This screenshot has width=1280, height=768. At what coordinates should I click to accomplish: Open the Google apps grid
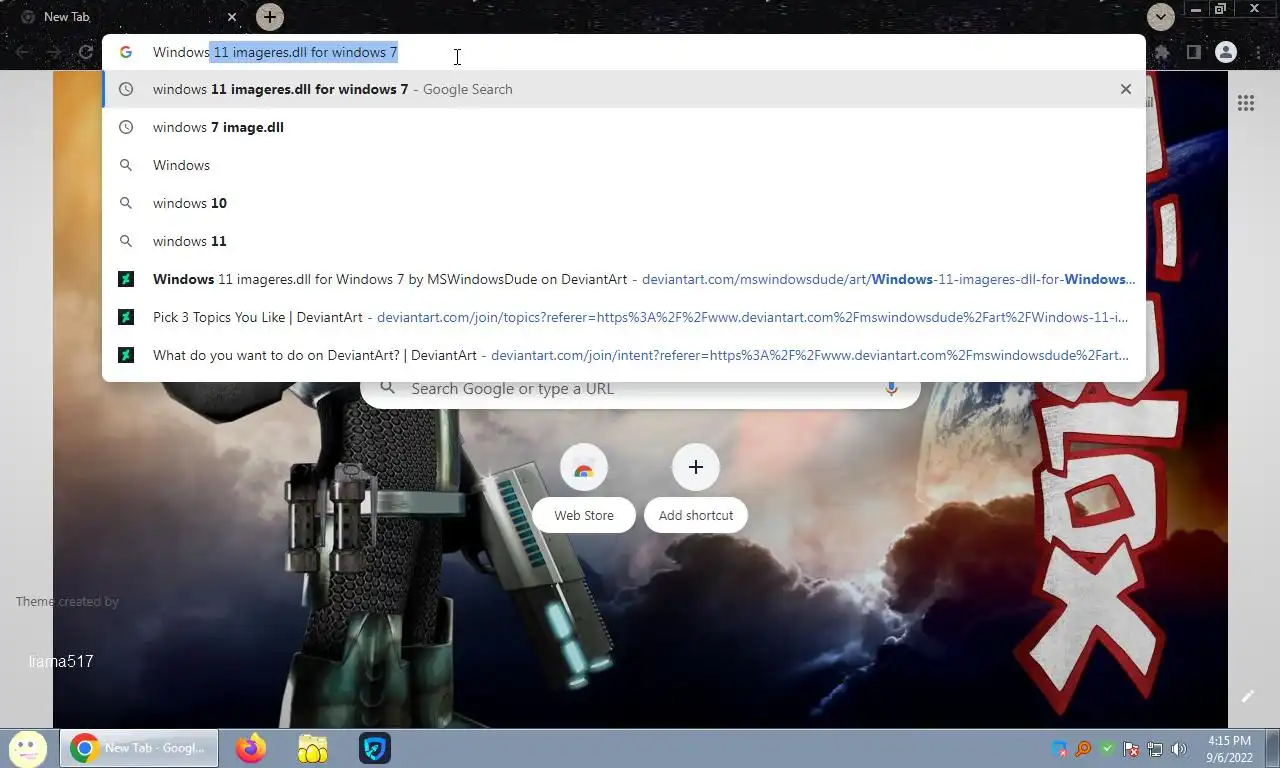coord(1246,103)
